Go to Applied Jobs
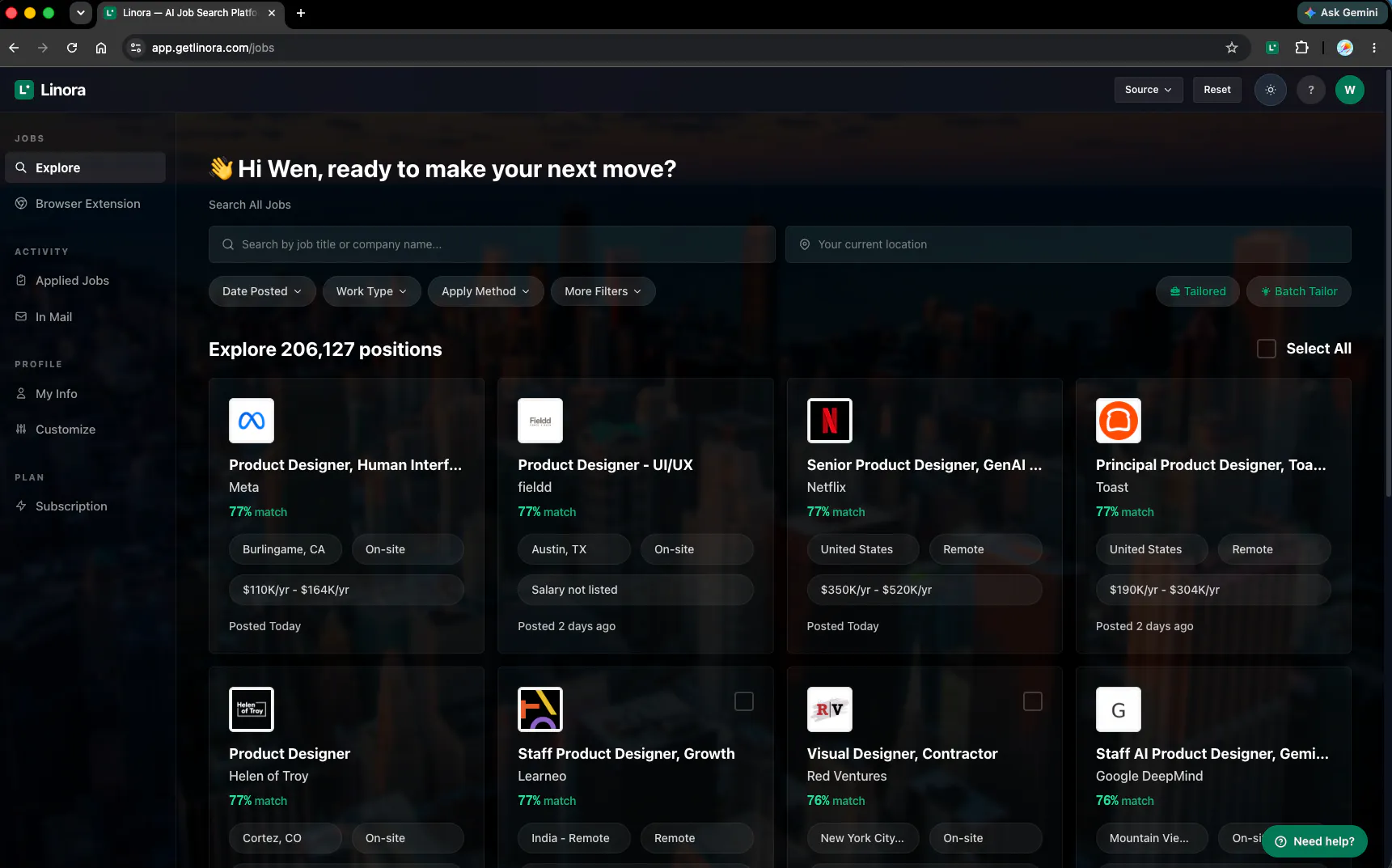This screenshot has width=1392, height=868. point(85,281)
